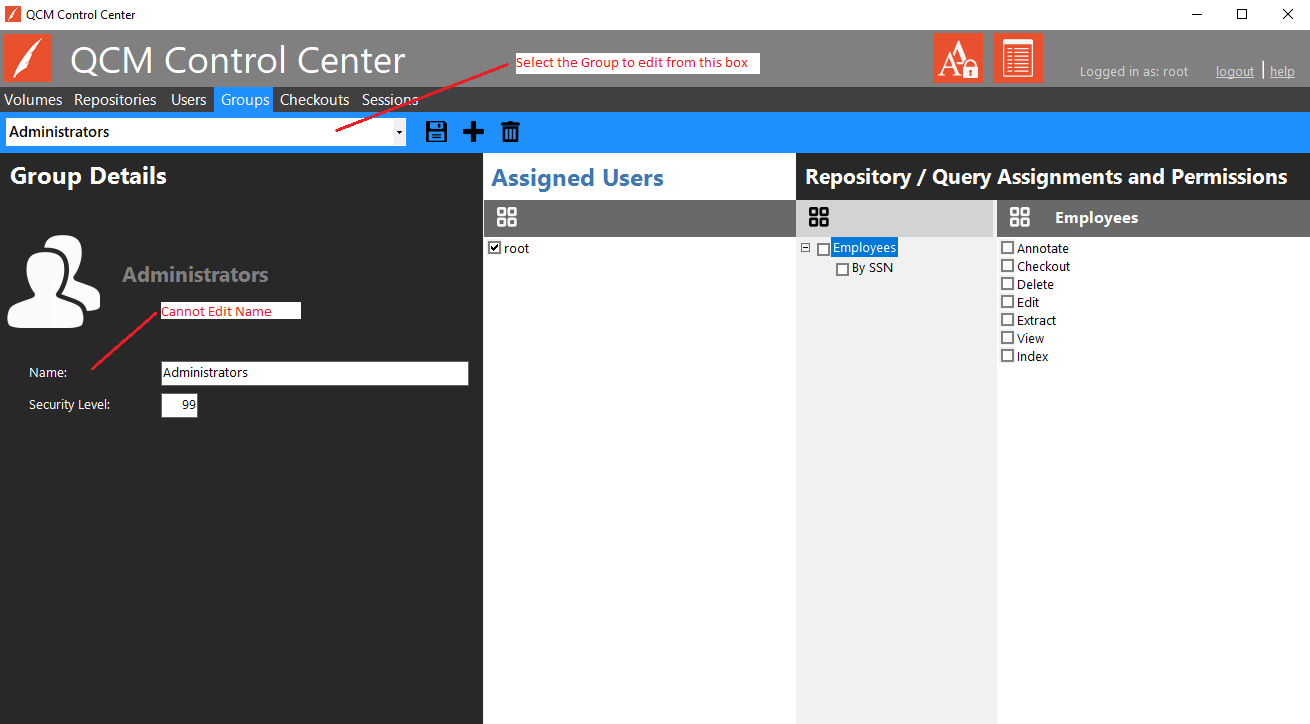Click the save group floppy disk icon
Screen dimensions: 1310x724
pos(436,131)
